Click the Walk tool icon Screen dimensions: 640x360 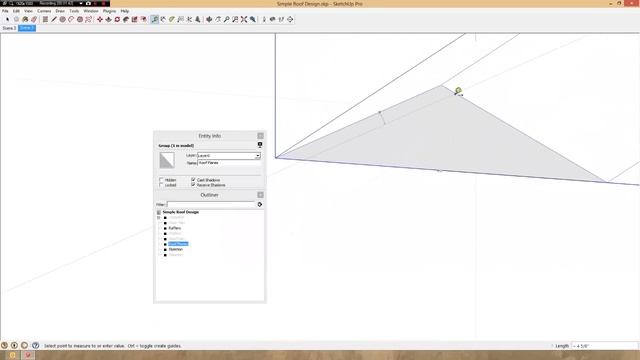(281, 19)
